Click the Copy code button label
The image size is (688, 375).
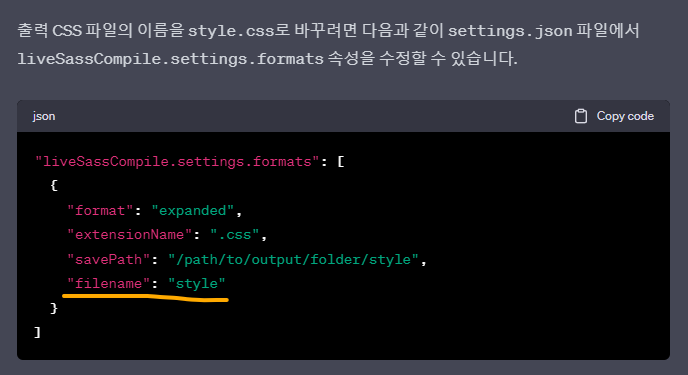pos(625,116)
